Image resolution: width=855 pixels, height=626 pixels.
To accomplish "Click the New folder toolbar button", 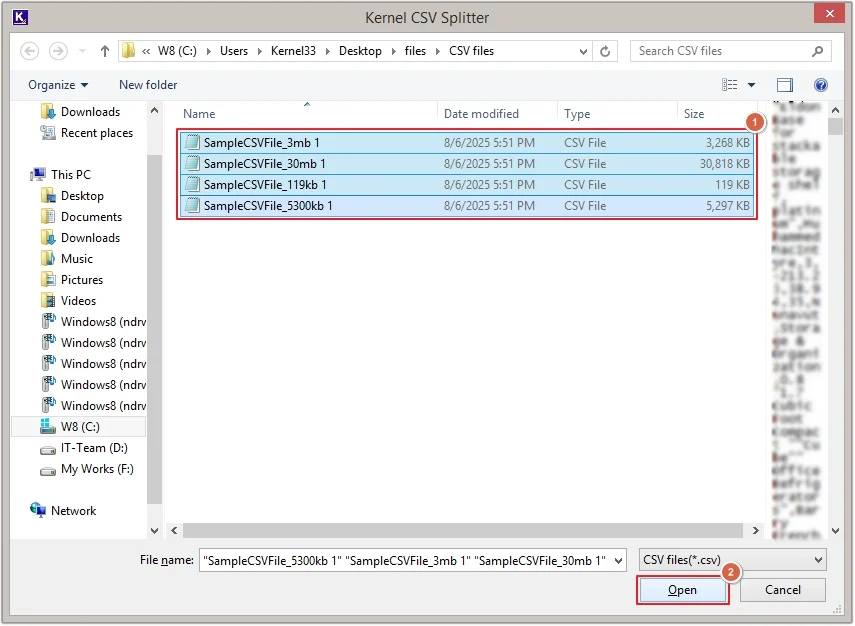I will pos(148,85).
